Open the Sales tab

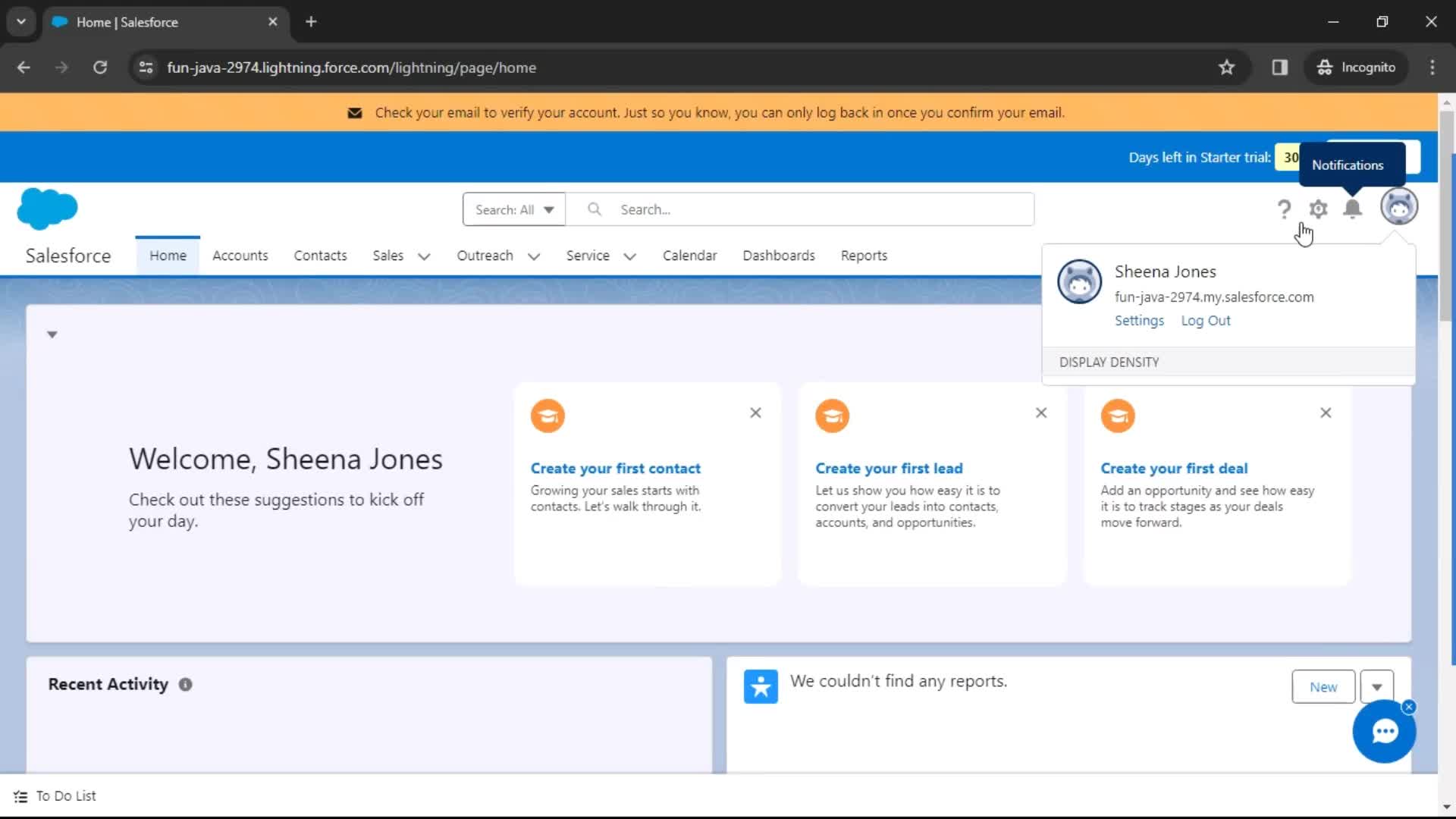(388, 256)
